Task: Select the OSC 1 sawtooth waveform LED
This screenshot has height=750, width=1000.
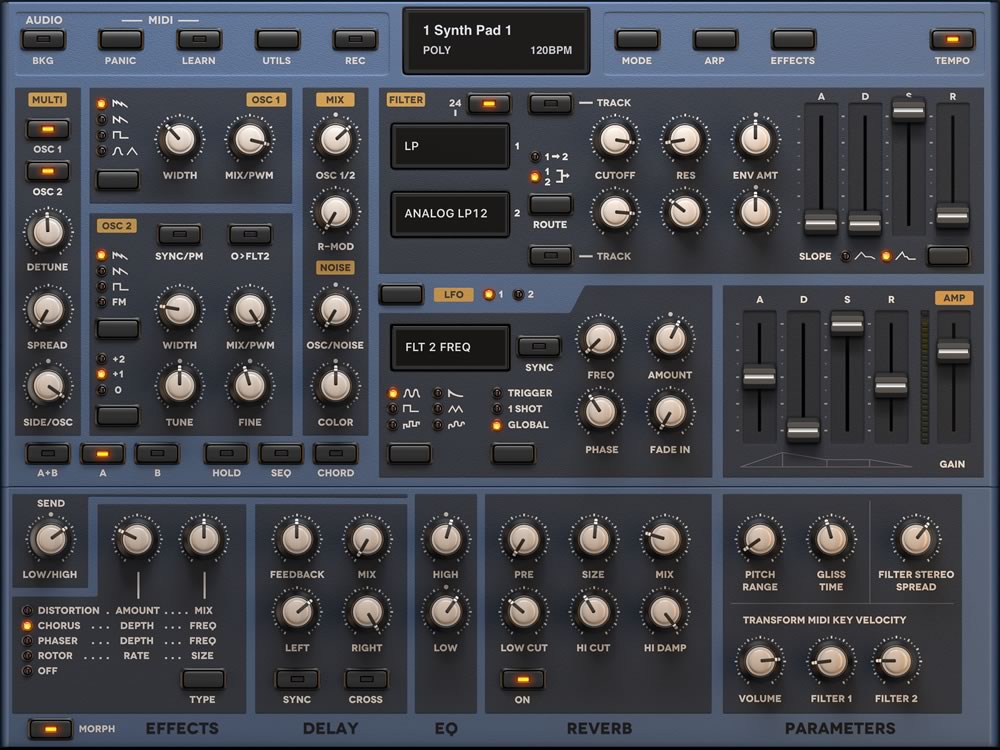Action: tap(101, 103)
